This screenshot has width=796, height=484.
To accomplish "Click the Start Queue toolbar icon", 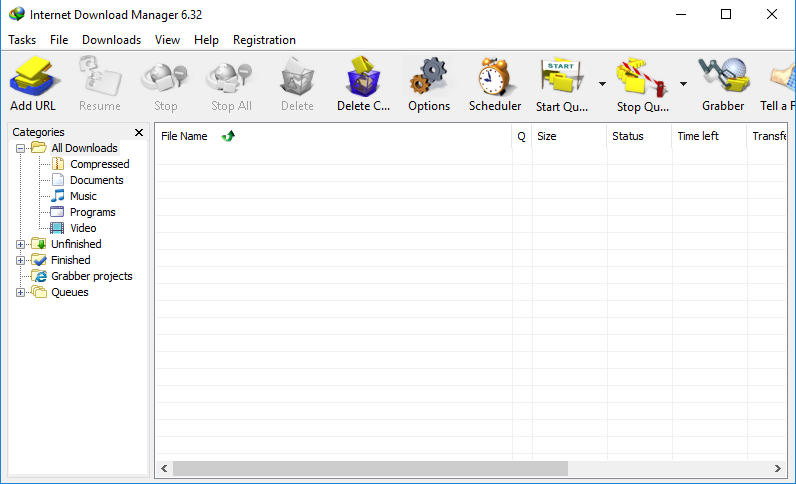I will (562, 76).
